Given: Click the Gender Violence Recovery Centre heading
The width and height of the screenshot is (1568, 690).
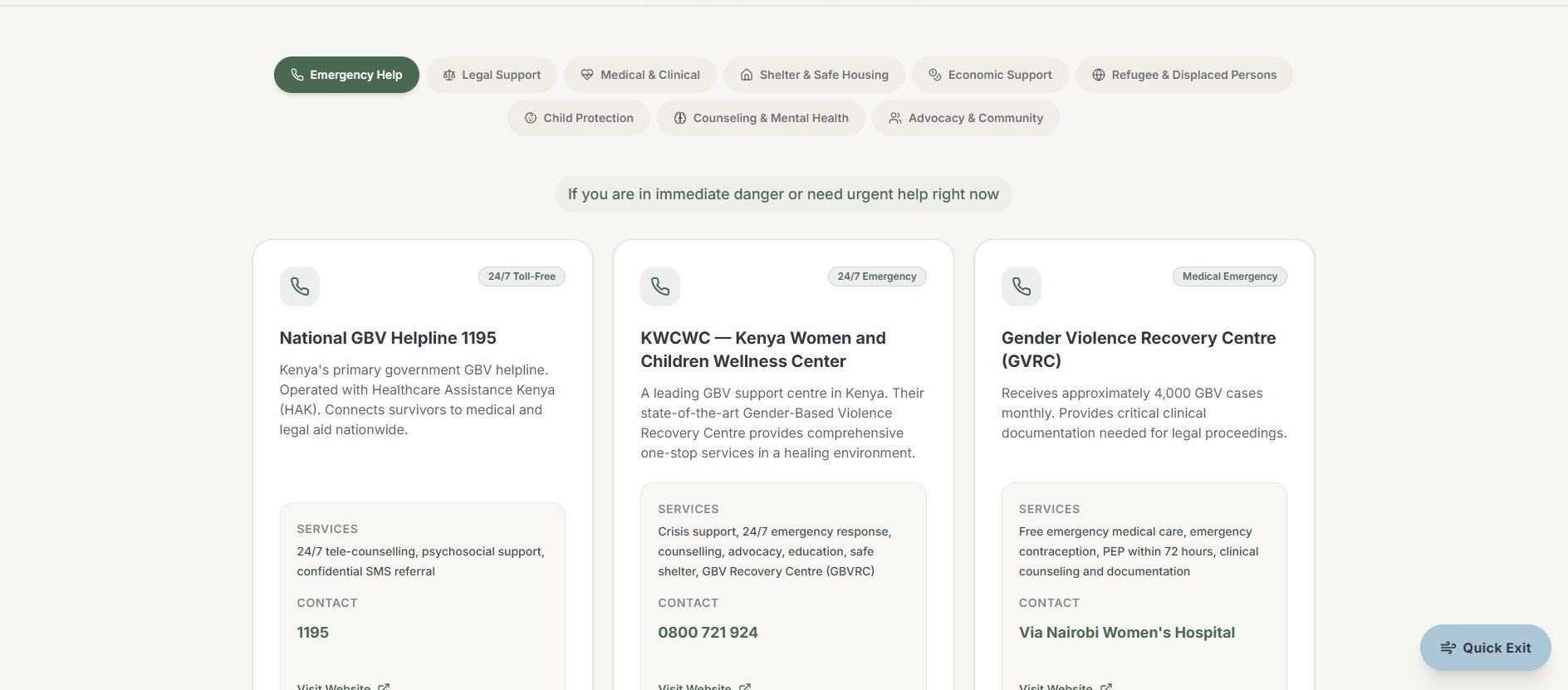Looking at the screenshot, I should tap(1139, 350).
